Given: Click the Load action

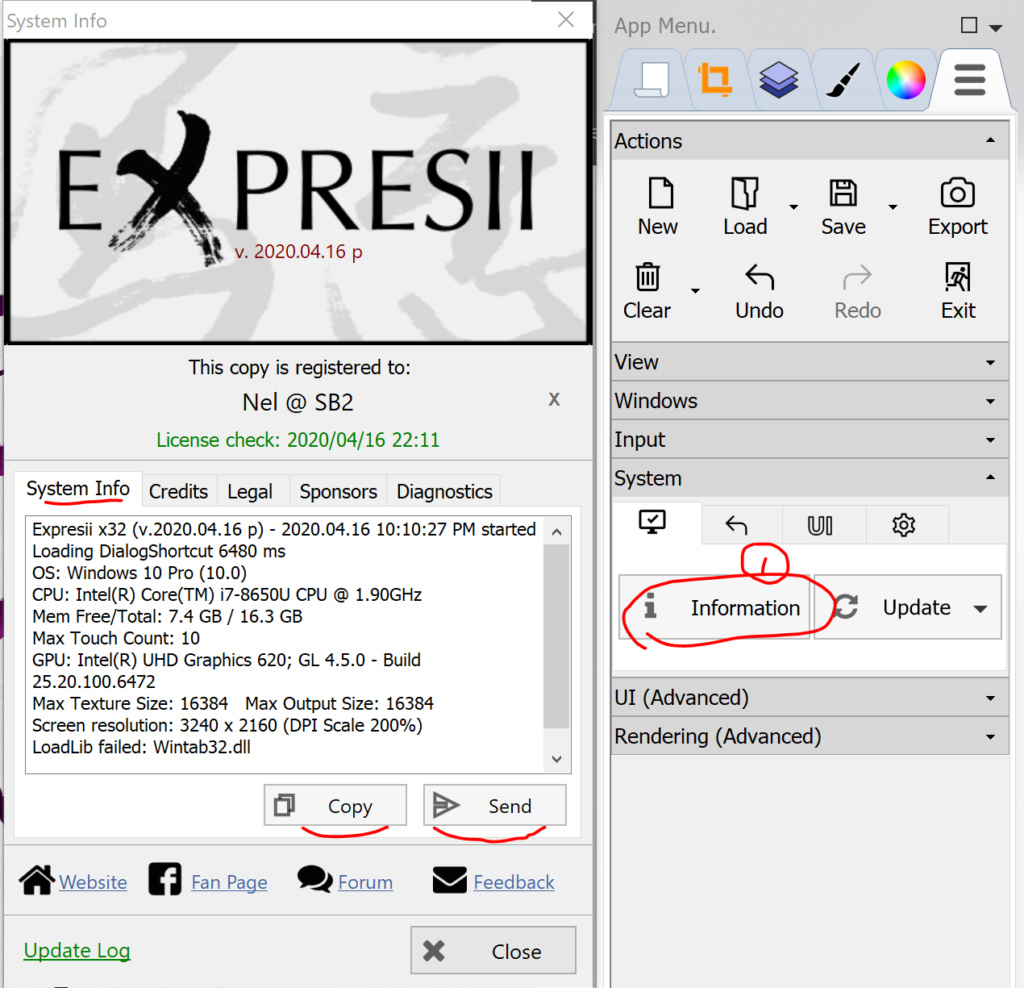Looking at the screenshot, I should 744,206.
